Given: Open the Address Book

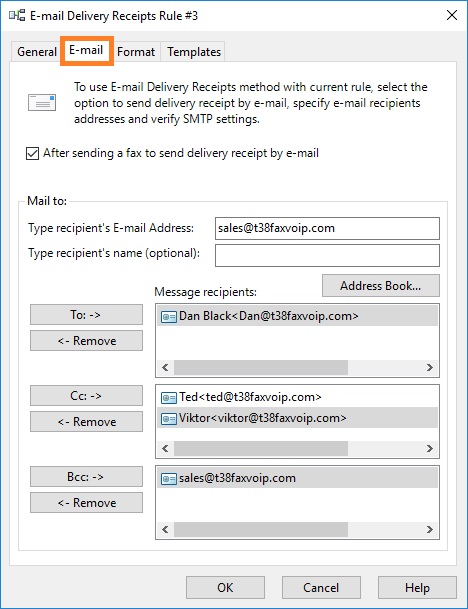Looking at the screenshot, I should (x=381, y=286).
